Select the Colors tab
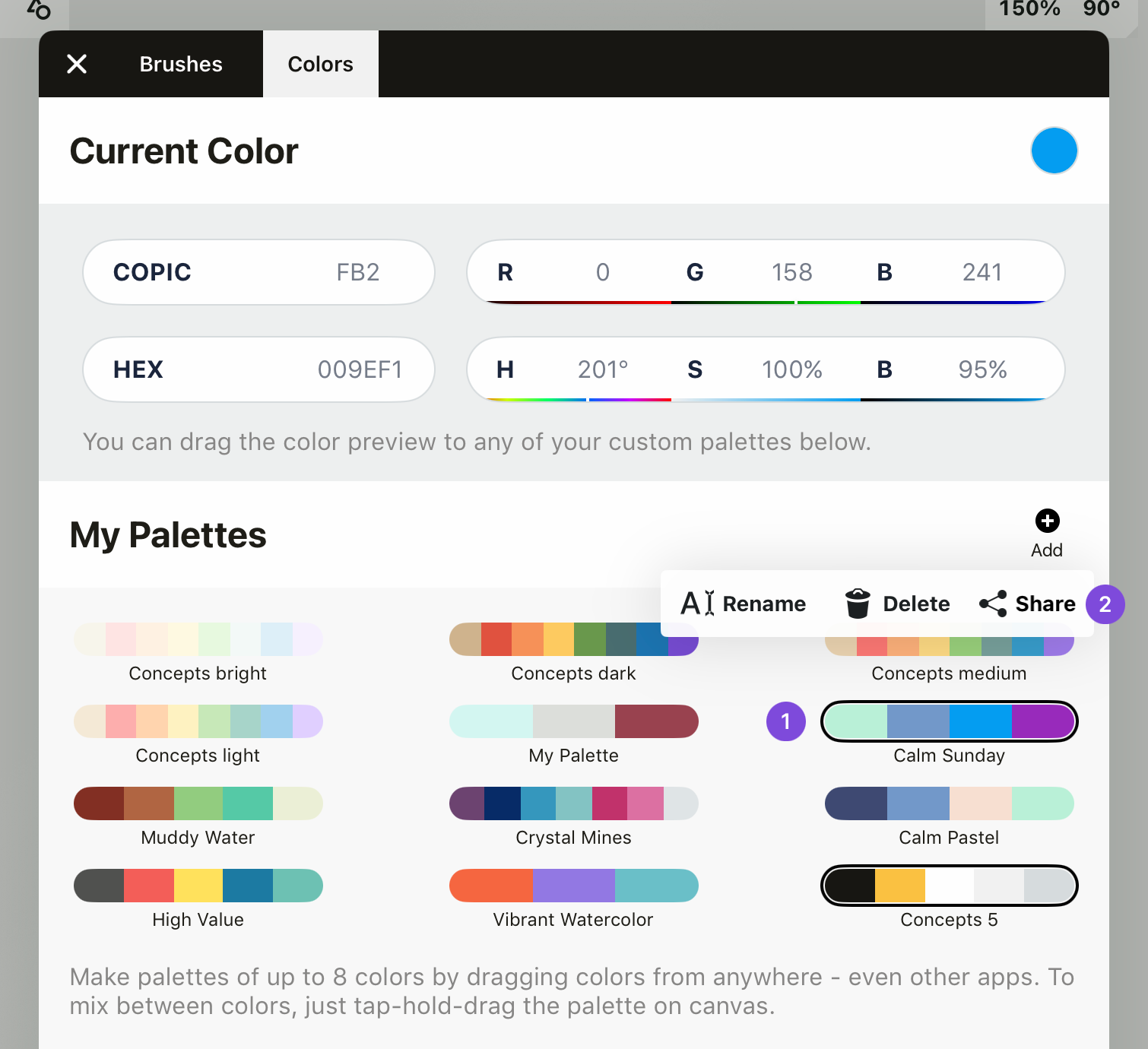Viewport: 1148px width, 1049px height. (x=321, y=64)
